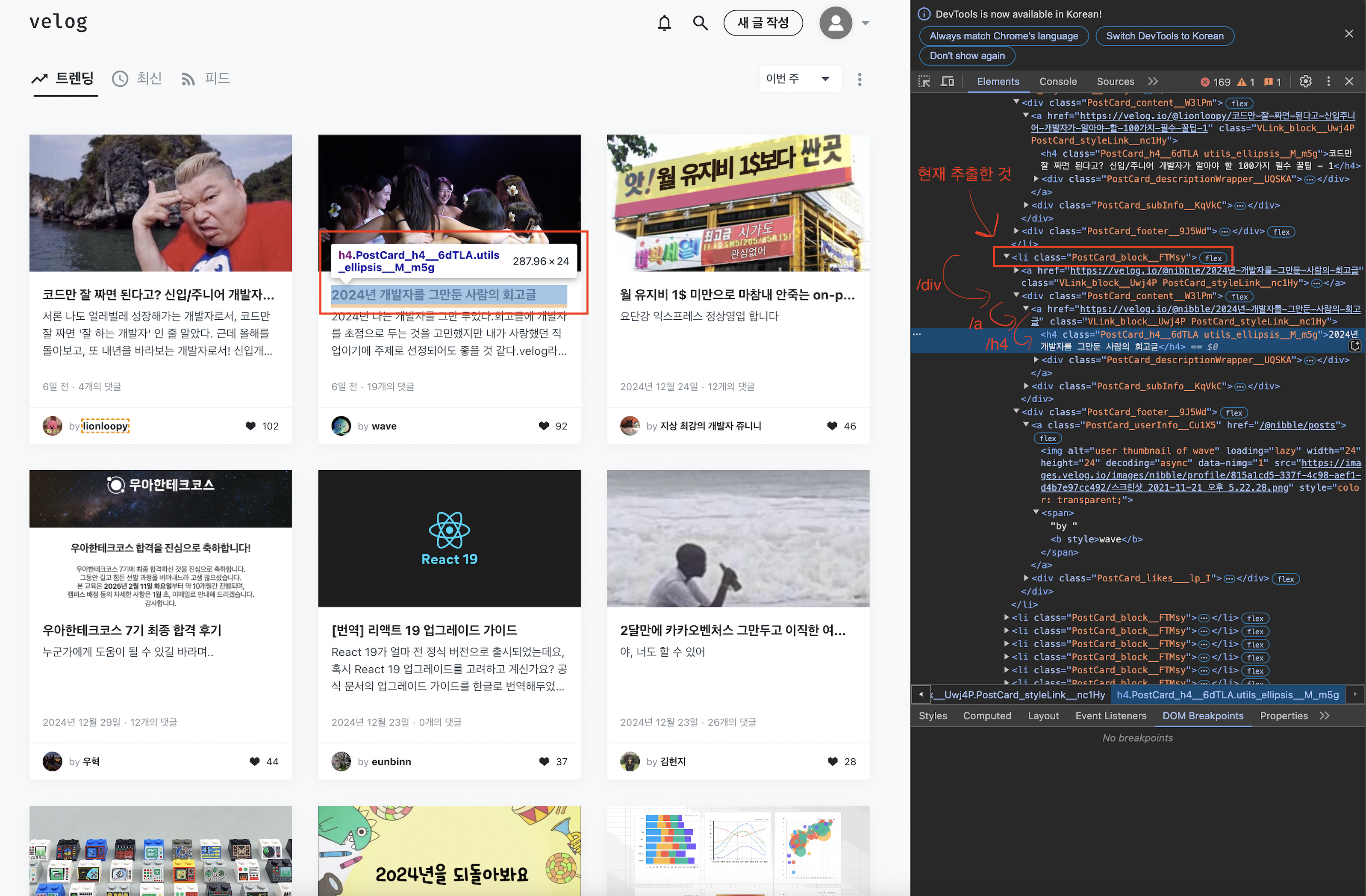This screenshot has height=896, width=1366.
Task: Open the 이번 주 period dropdown
Action: click(800, 79)
